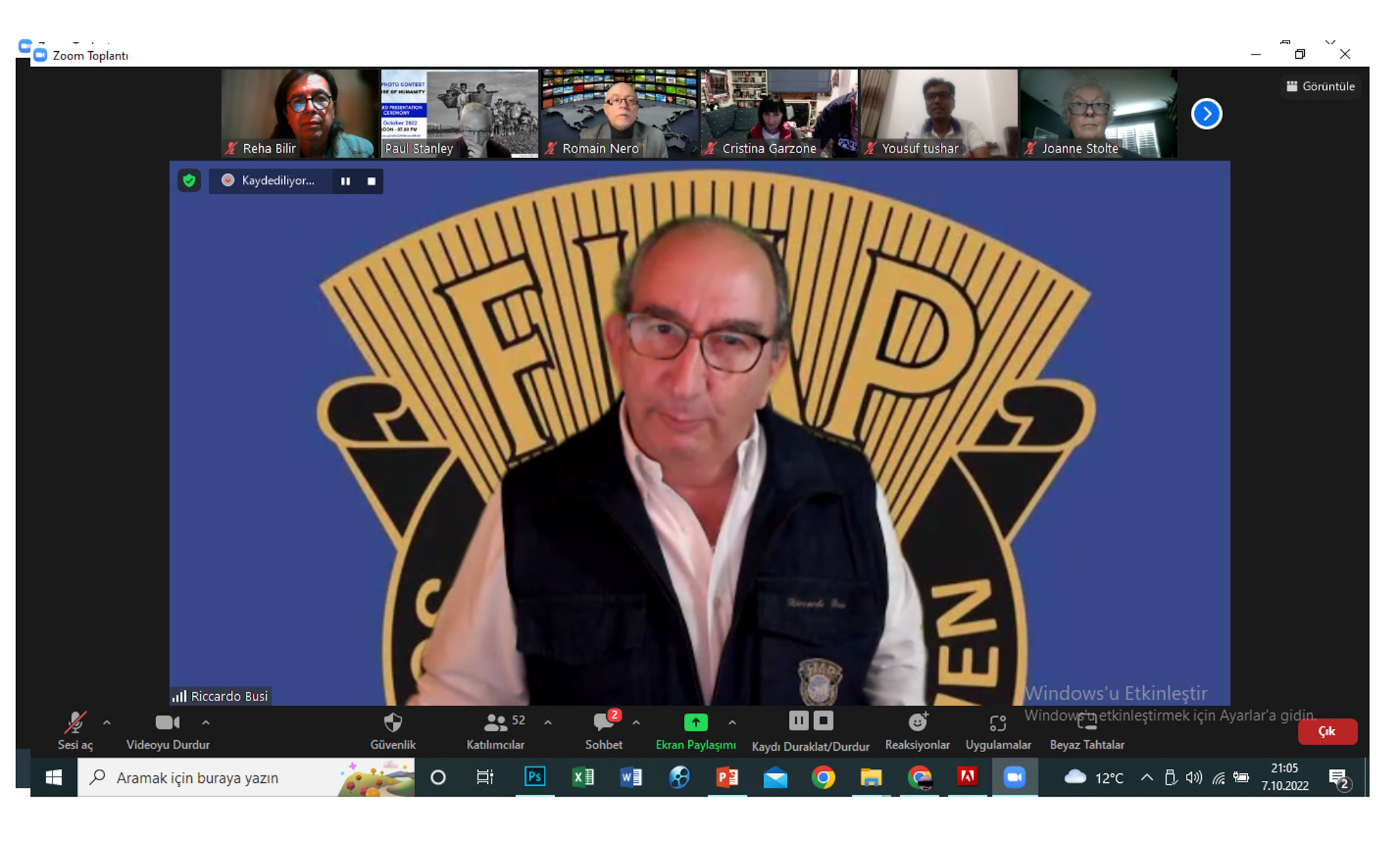Start Ekran Paylaşımı screen share
This screenshot has height=841, width=1400.
[696, 730]
